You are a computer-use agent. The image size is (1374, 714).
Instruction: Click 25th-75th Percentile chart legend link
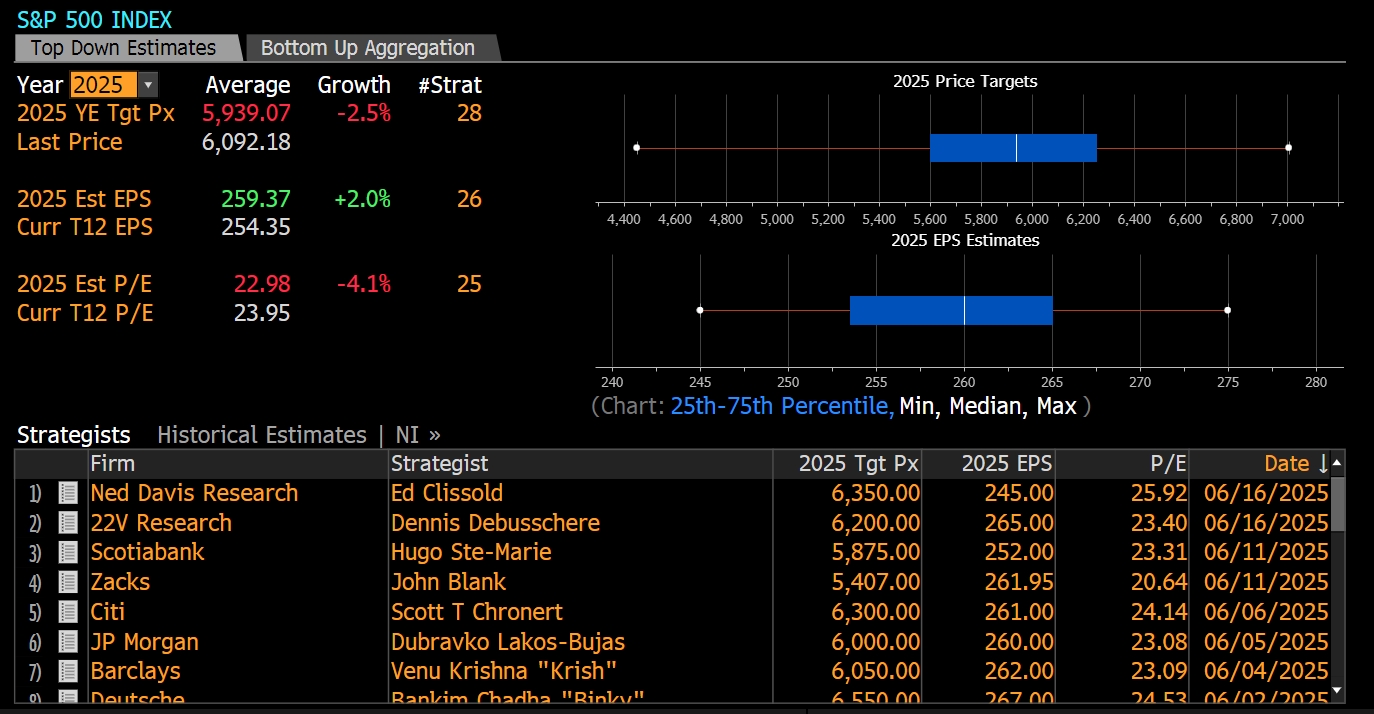tap(782, 406)
